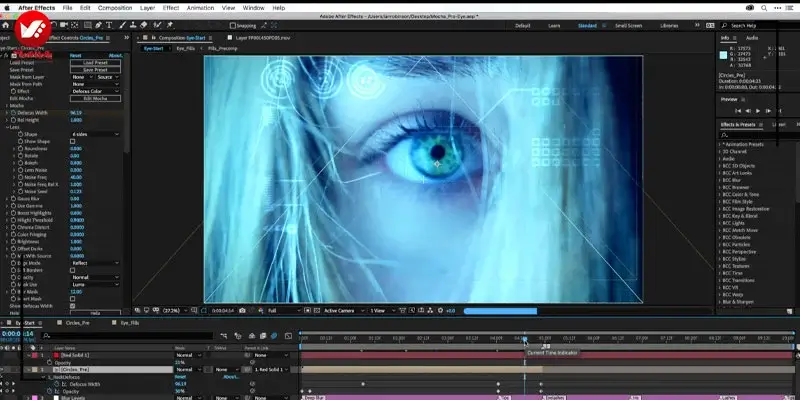The height and width of the screenshot is (400, 800).
Task: Take a snapshot with camera icon
Action: tap(242, 310)
